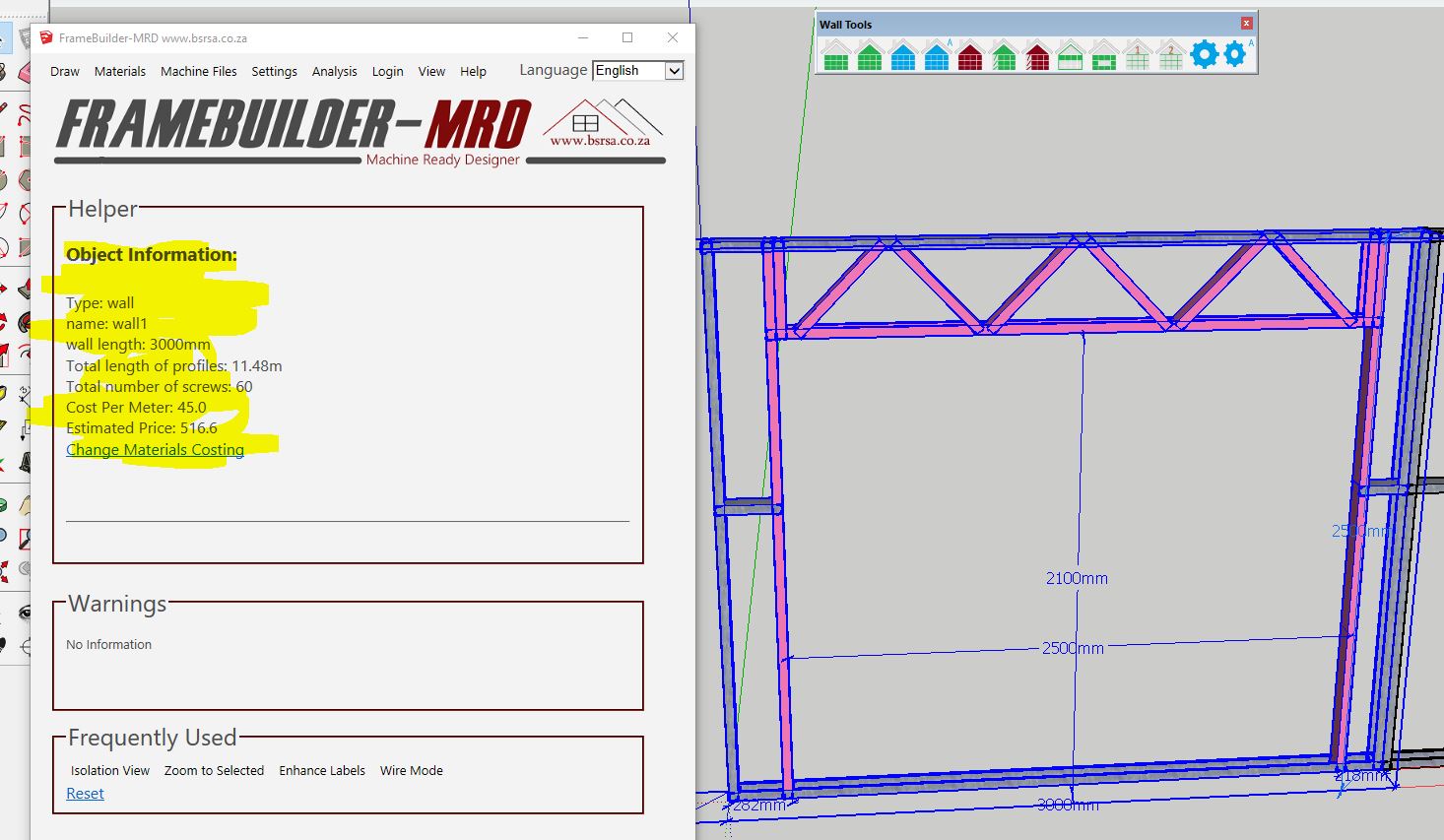
Task: Click the 'name: wall1' line
Action: point(106,324)
